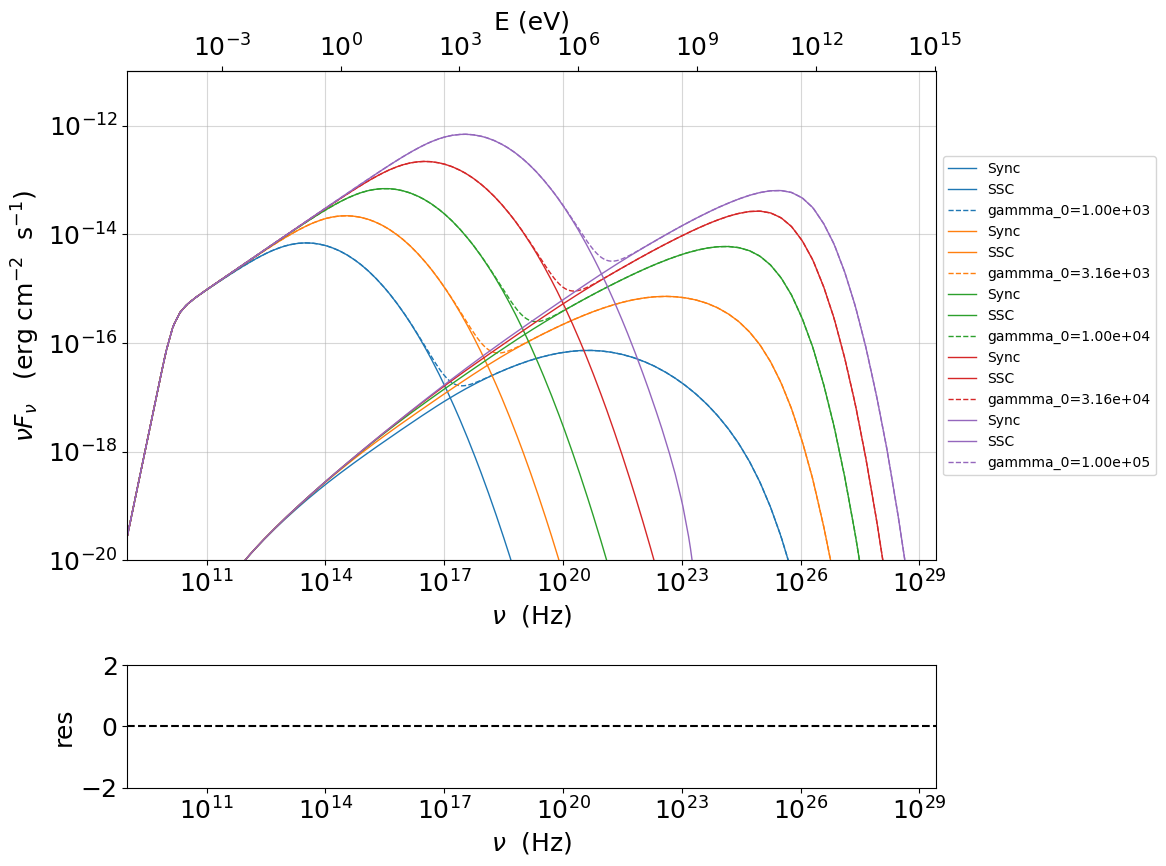
Task: Click the gammma_0=1.00e+03 legend entry
Action: tap(1068, 210)
